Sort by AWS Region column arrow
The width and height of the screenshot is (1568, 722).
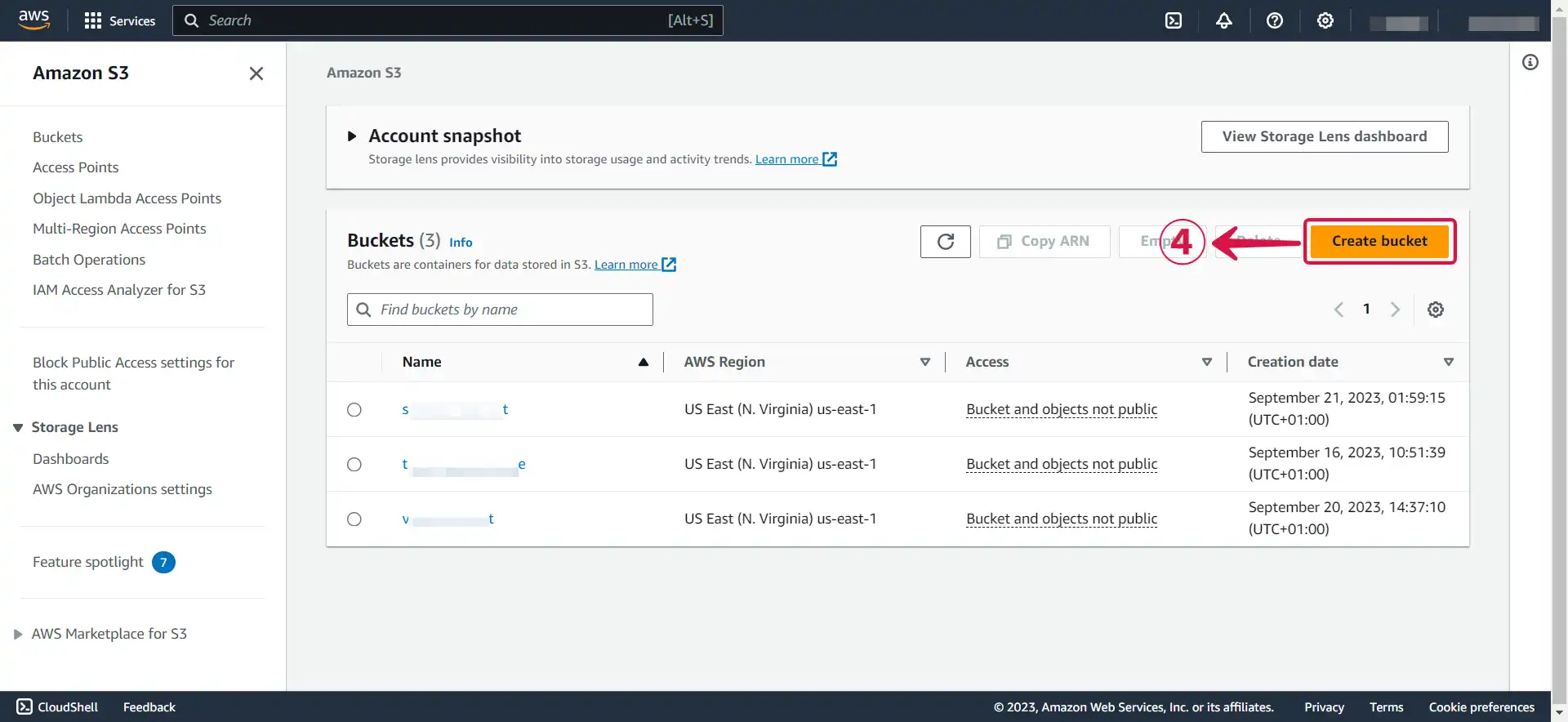tap(925, 363)
